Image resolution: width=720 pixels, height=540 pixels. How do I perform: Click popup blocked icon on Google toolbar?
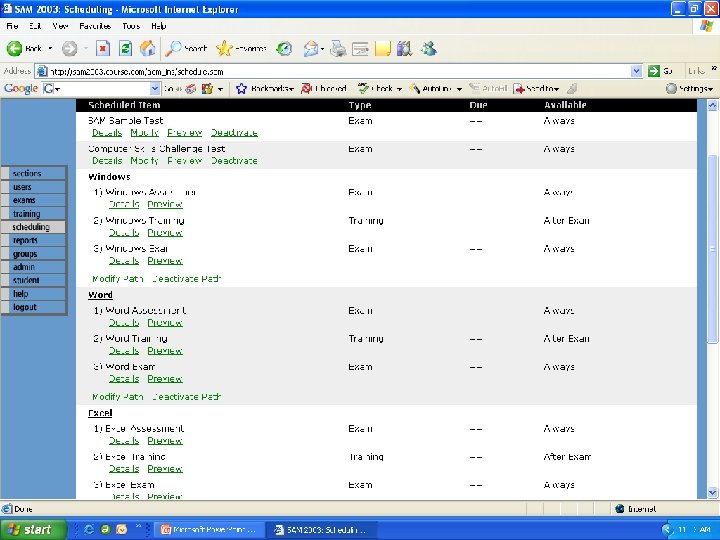click(x=306, y=89)
